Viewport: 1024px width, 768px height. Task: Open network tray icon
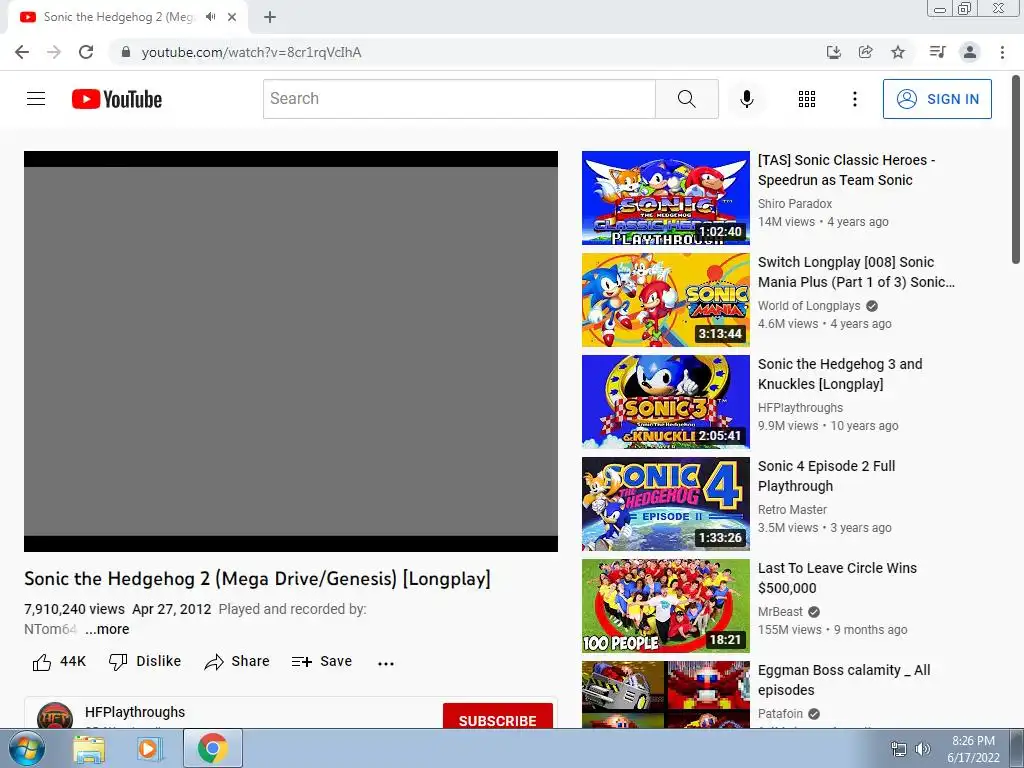899,749
